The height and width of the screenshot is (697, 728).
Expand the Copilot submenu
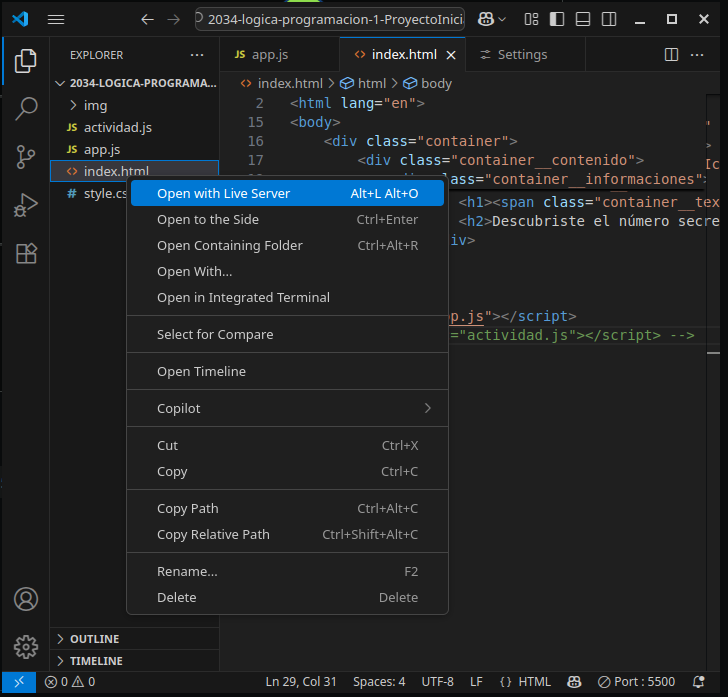click(x=287, y=408)
